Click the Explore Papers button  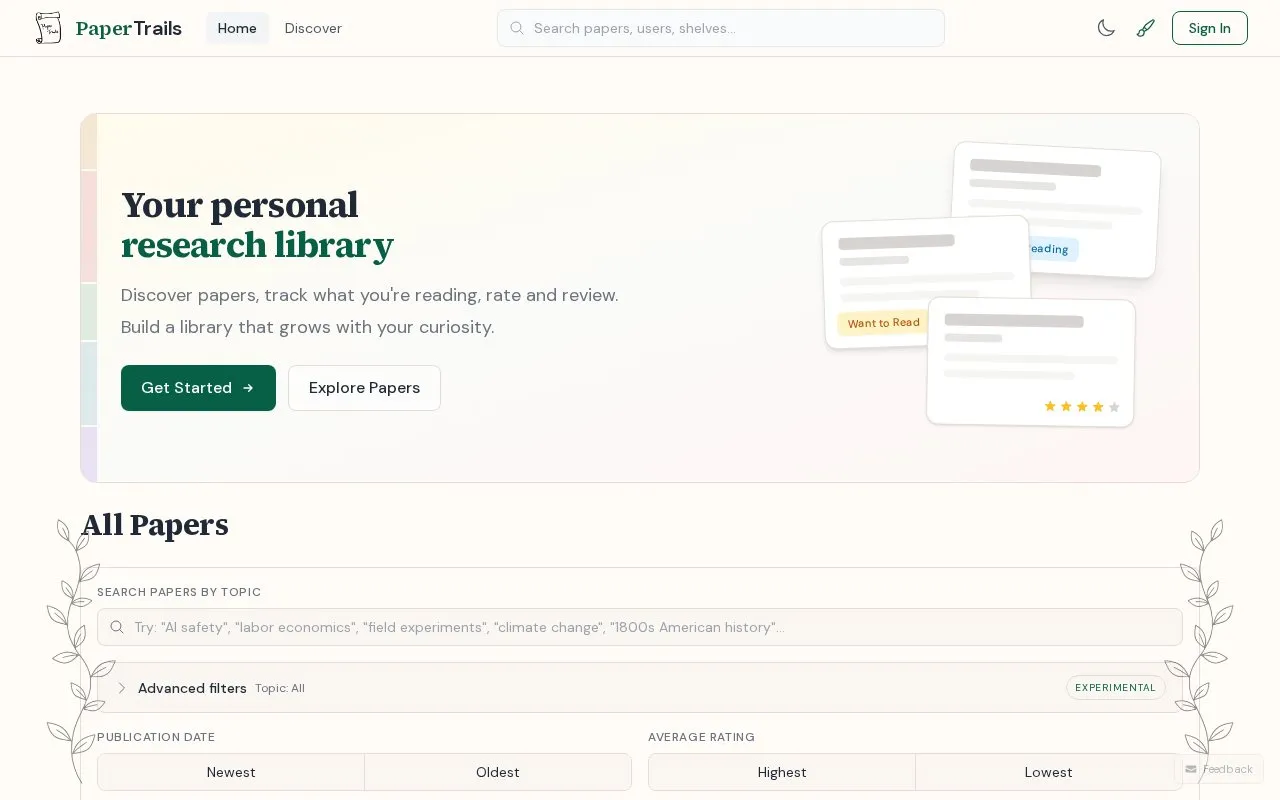click(x=364, y=388)
